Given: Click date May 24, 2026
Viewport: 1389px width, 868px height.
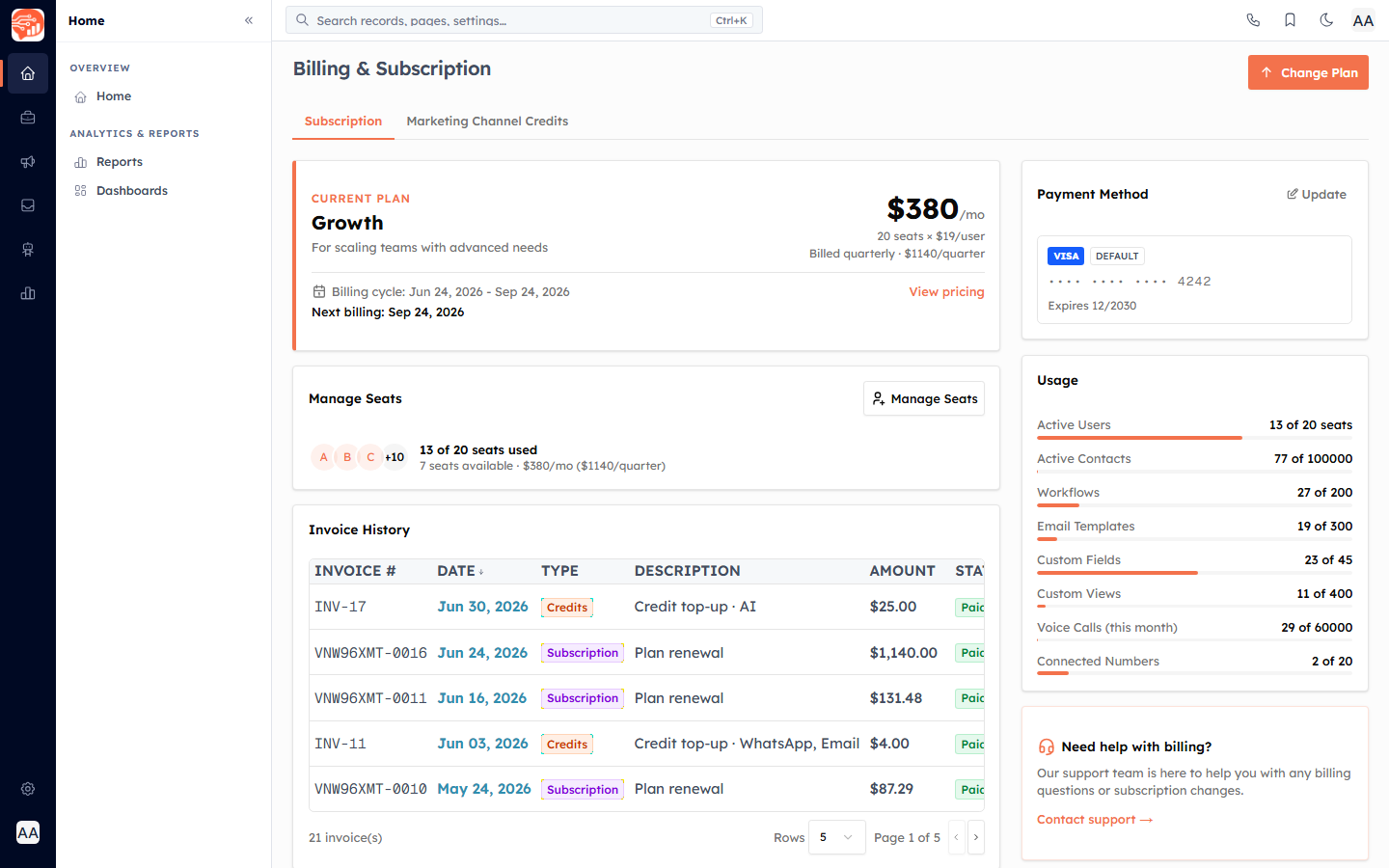Looking at the screenshot, I should pos(484,789).
